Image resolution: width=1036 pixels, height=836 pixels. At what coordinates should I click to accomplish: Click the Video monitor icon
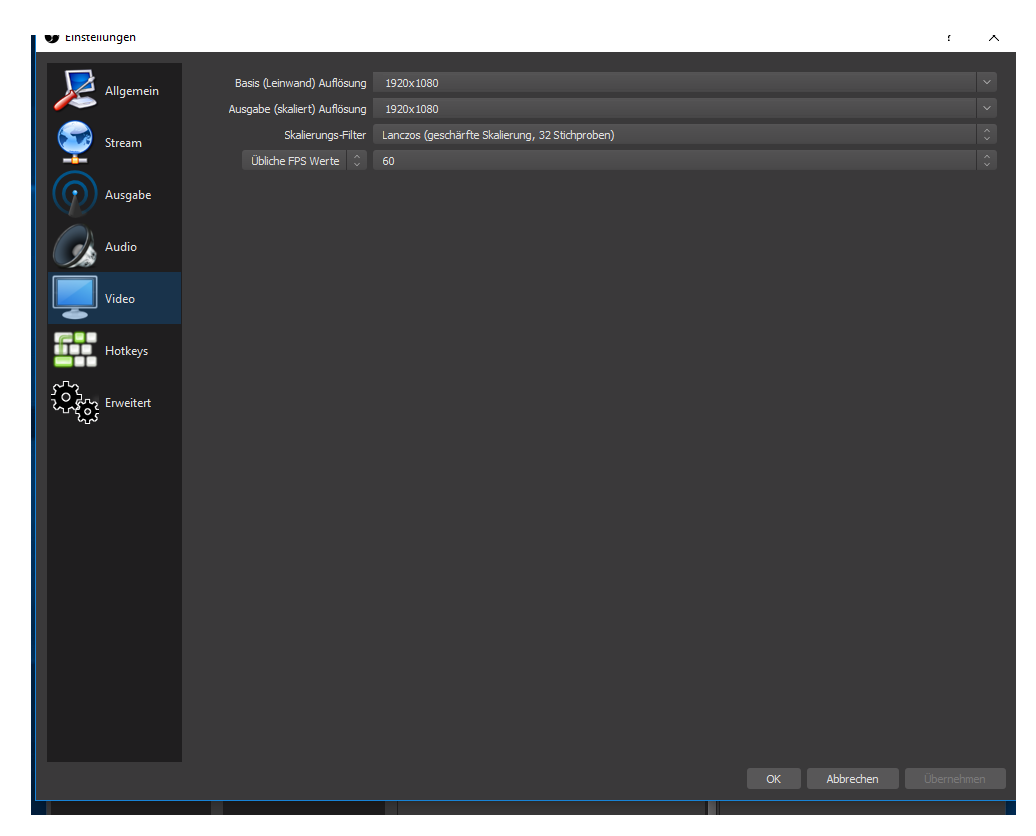(75, 298)
